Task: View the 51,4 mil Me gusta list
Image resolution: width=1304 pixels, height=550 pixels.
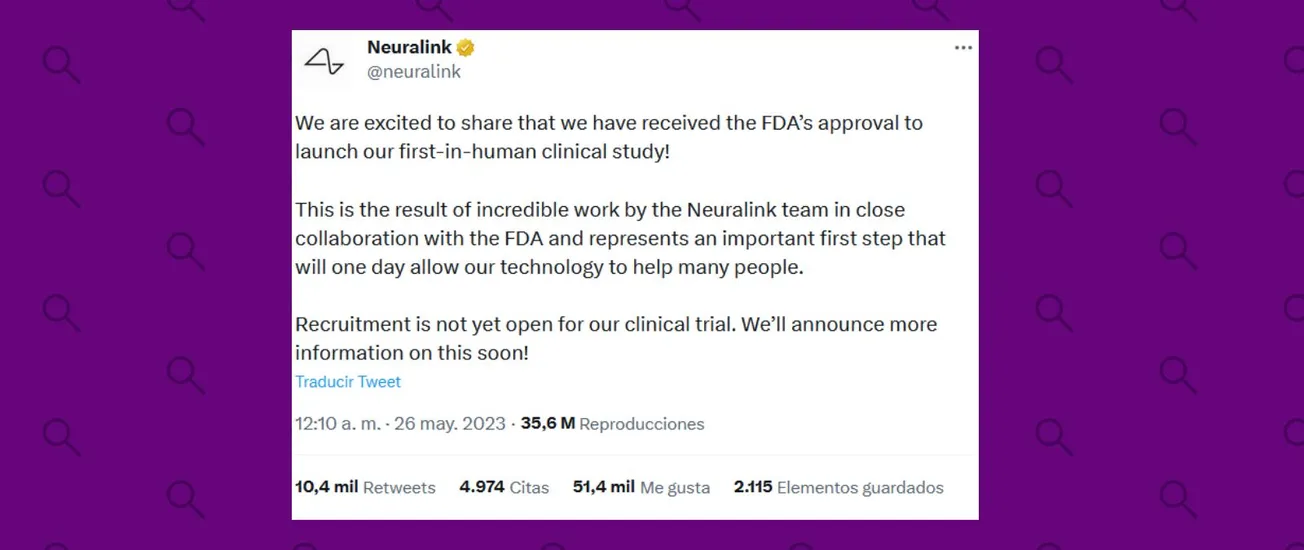Action: [641, 487]
